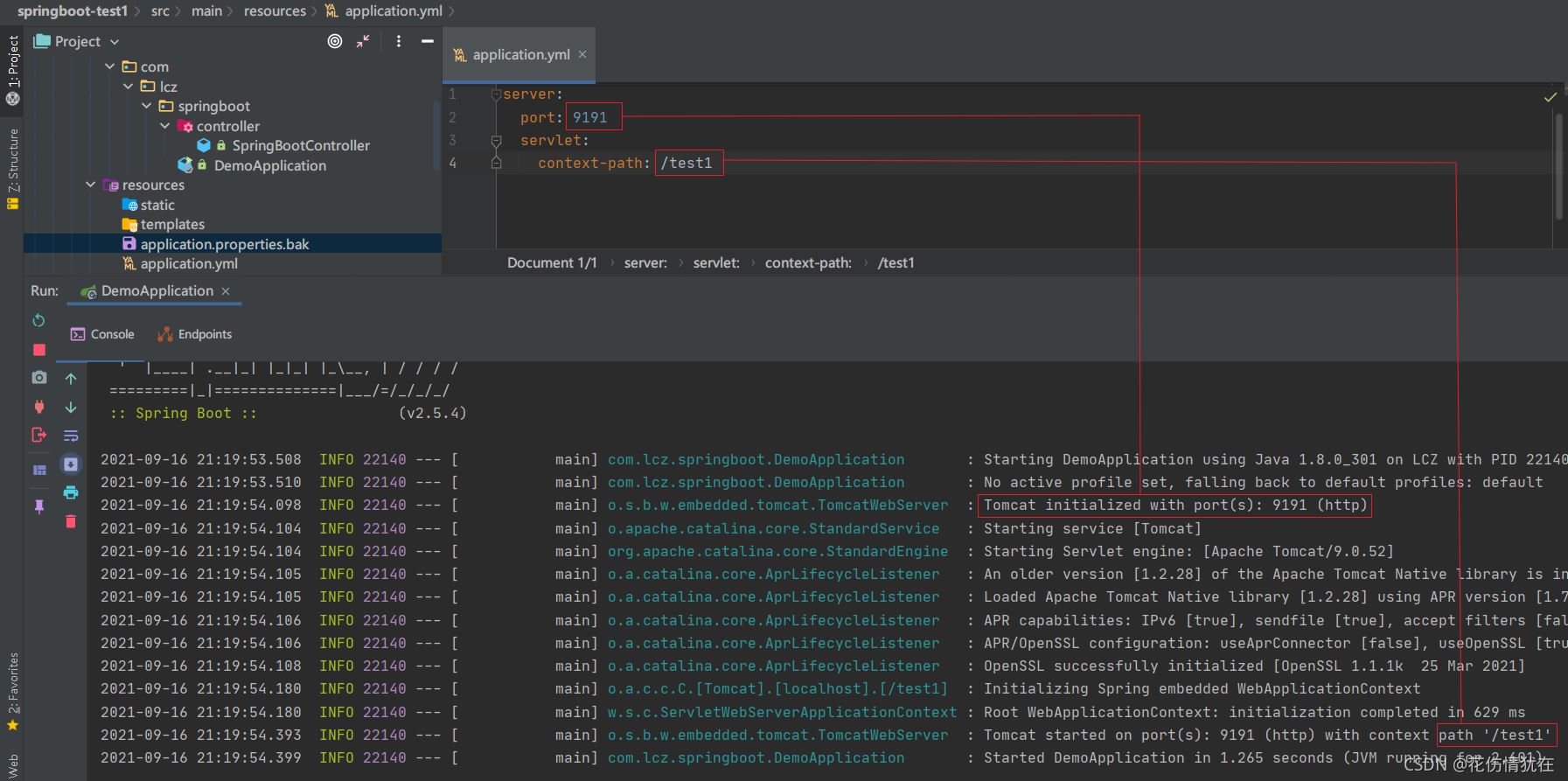Click the camera thread dump icon
1568x781 pixels.
pos(38,378)
